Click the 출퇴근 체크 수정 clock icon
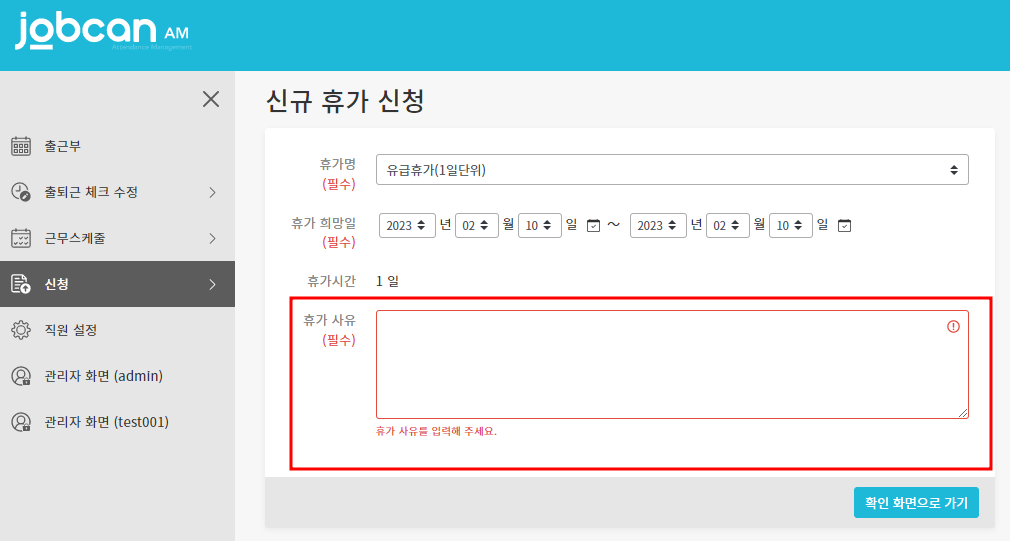Image resolution: width=1010 pixels, height=541 pixels. [21, 192]
